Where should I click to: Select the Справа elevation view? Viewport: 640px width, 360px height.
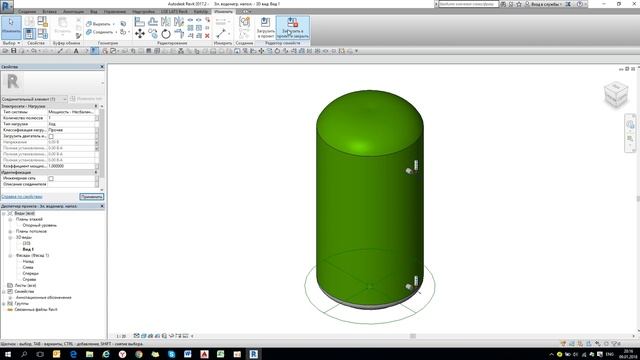click(x=29, y=280)
